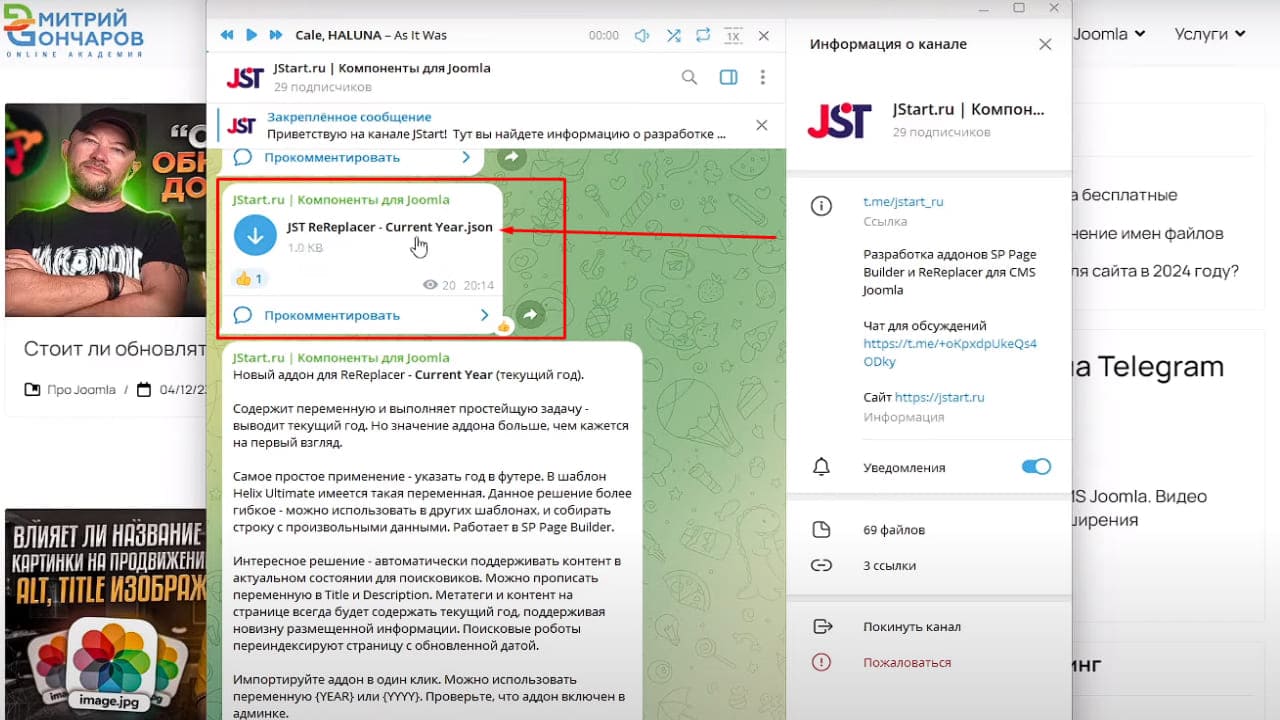Open the bearded man article thumbnail on website
Screen dimensions: 1280x720
(105, 210)
